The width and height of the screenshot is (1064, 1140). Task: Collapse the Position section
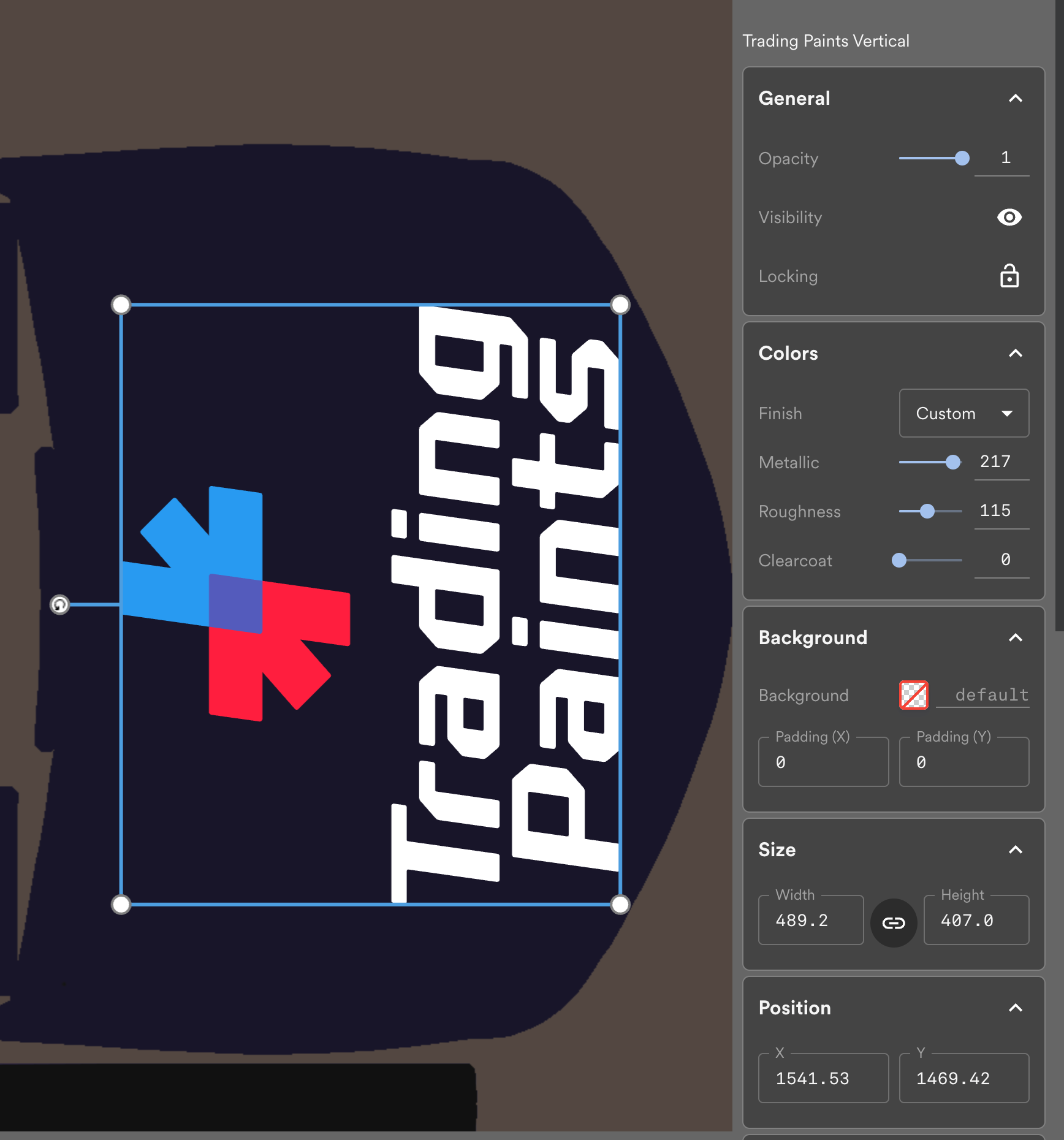point(1015,1008)
